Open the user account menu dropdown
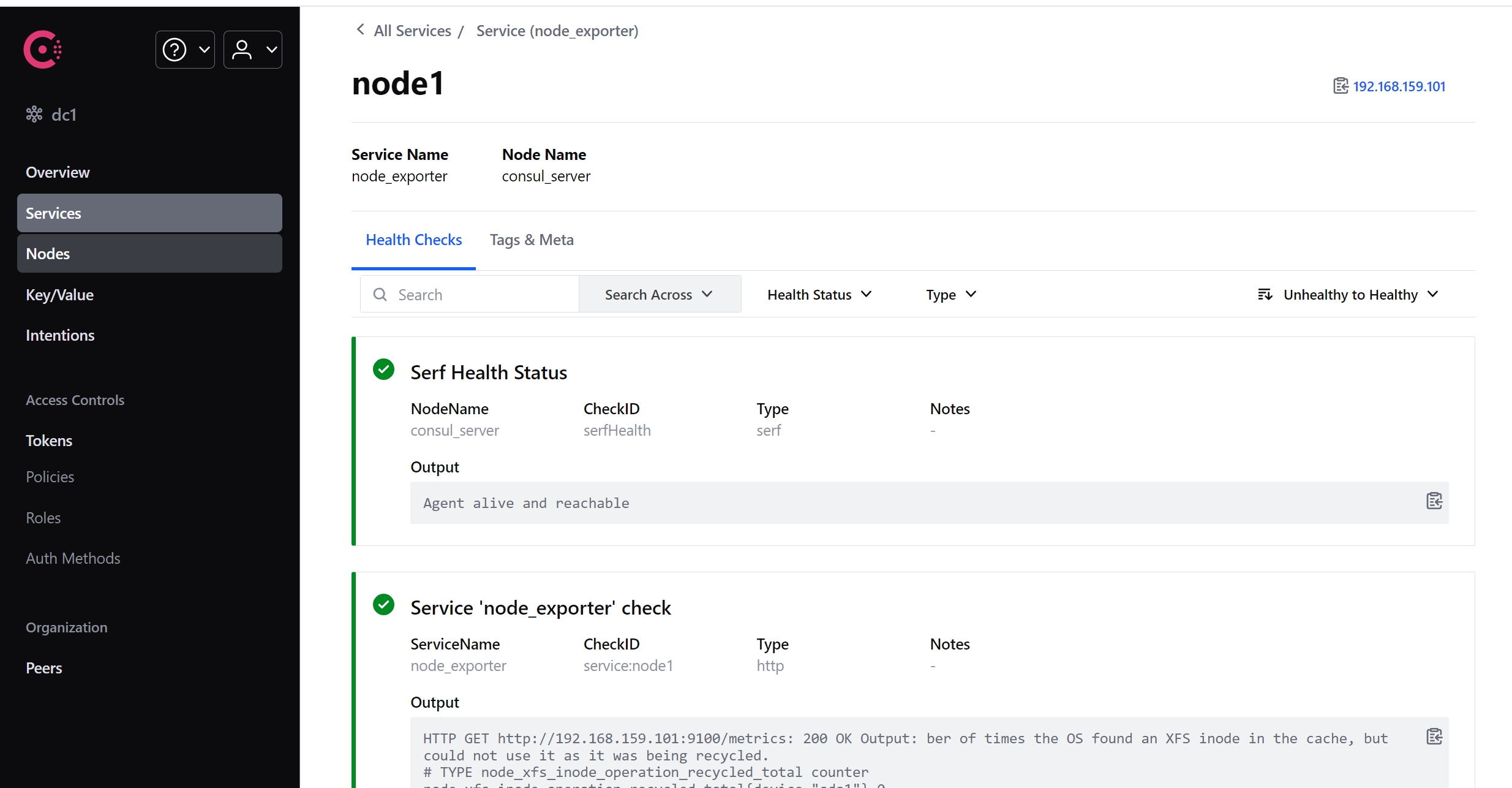 [x=253, y=50]
